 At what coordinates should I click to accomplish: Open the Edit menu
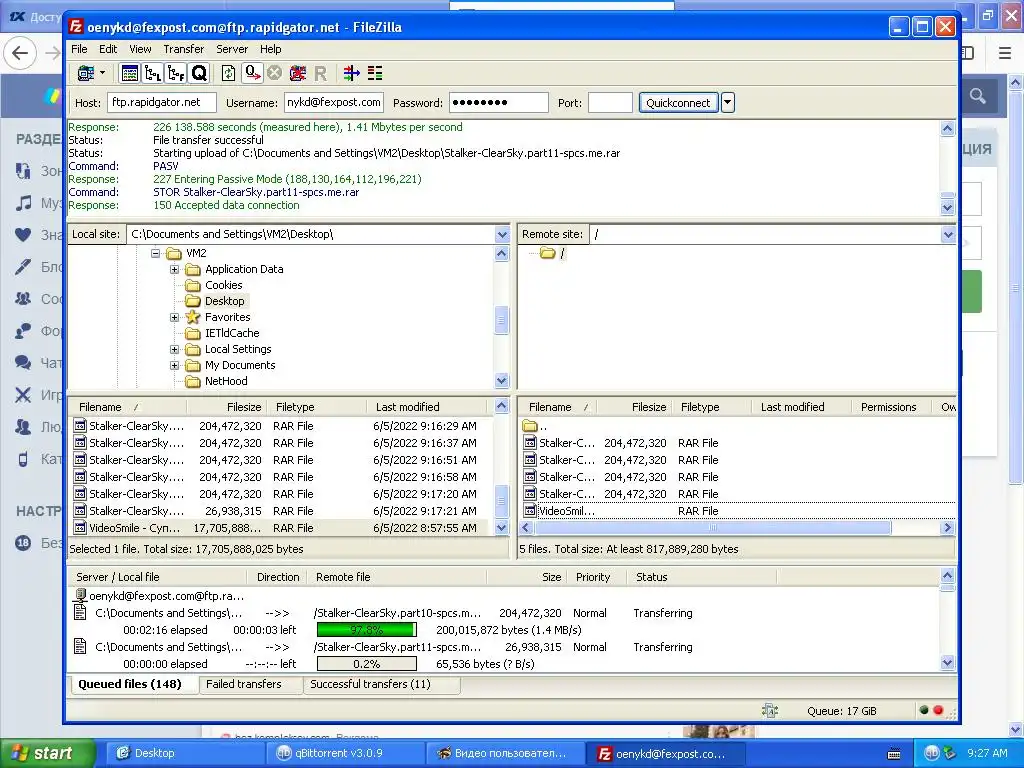tap(108, 49)
